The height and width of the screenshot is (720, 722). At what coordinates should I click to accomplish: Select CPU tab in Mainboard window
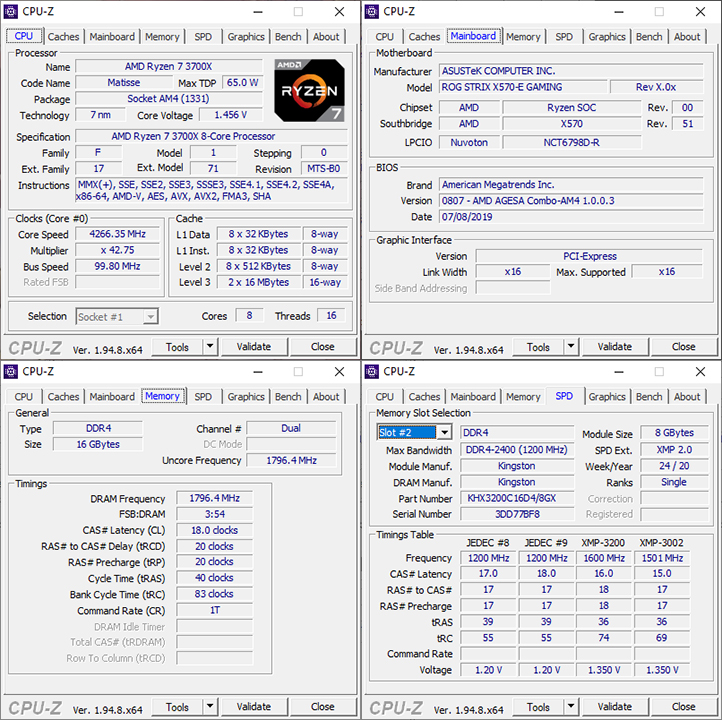pos(384,36)
